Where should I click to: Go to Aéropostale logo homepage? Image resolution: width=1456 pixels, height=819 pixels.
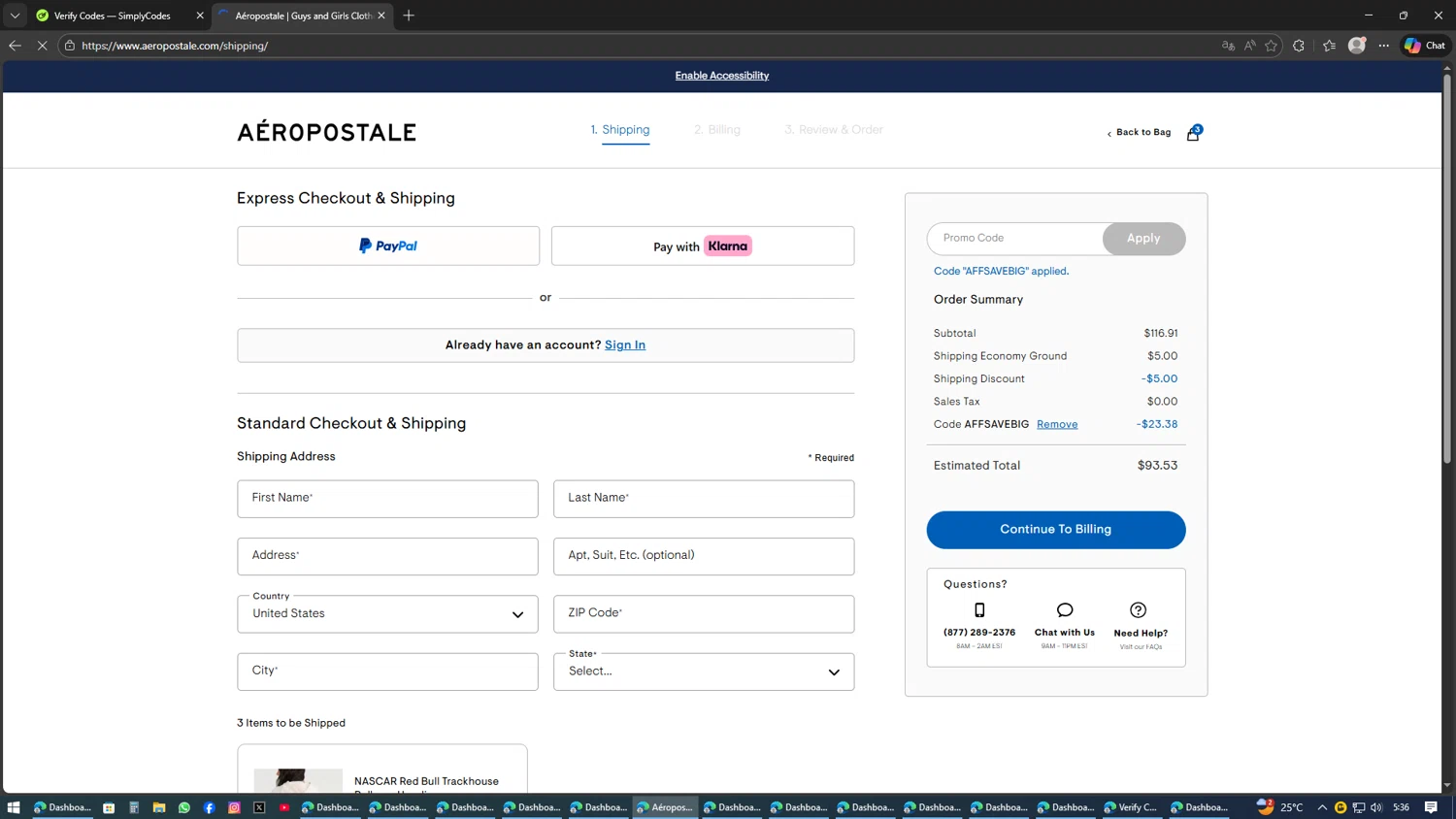coord(327,132)
